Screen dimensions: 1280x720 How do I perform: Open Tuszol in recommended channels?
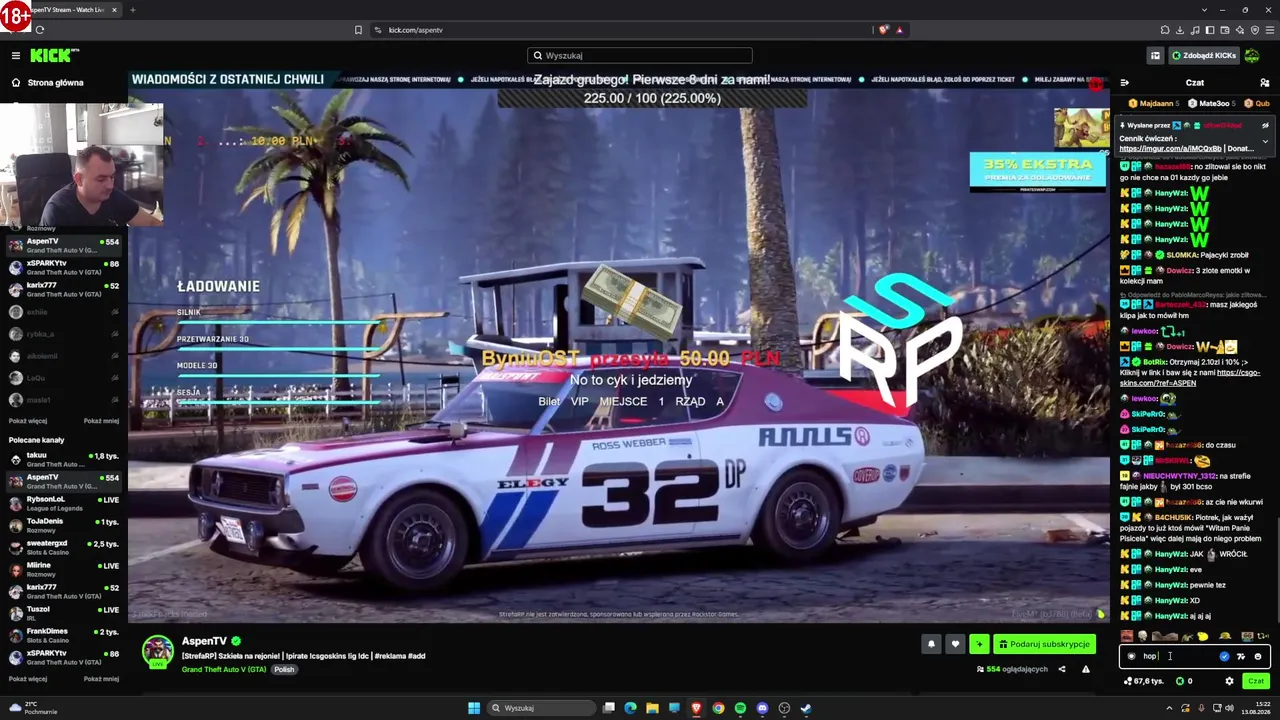click(63, 612)
